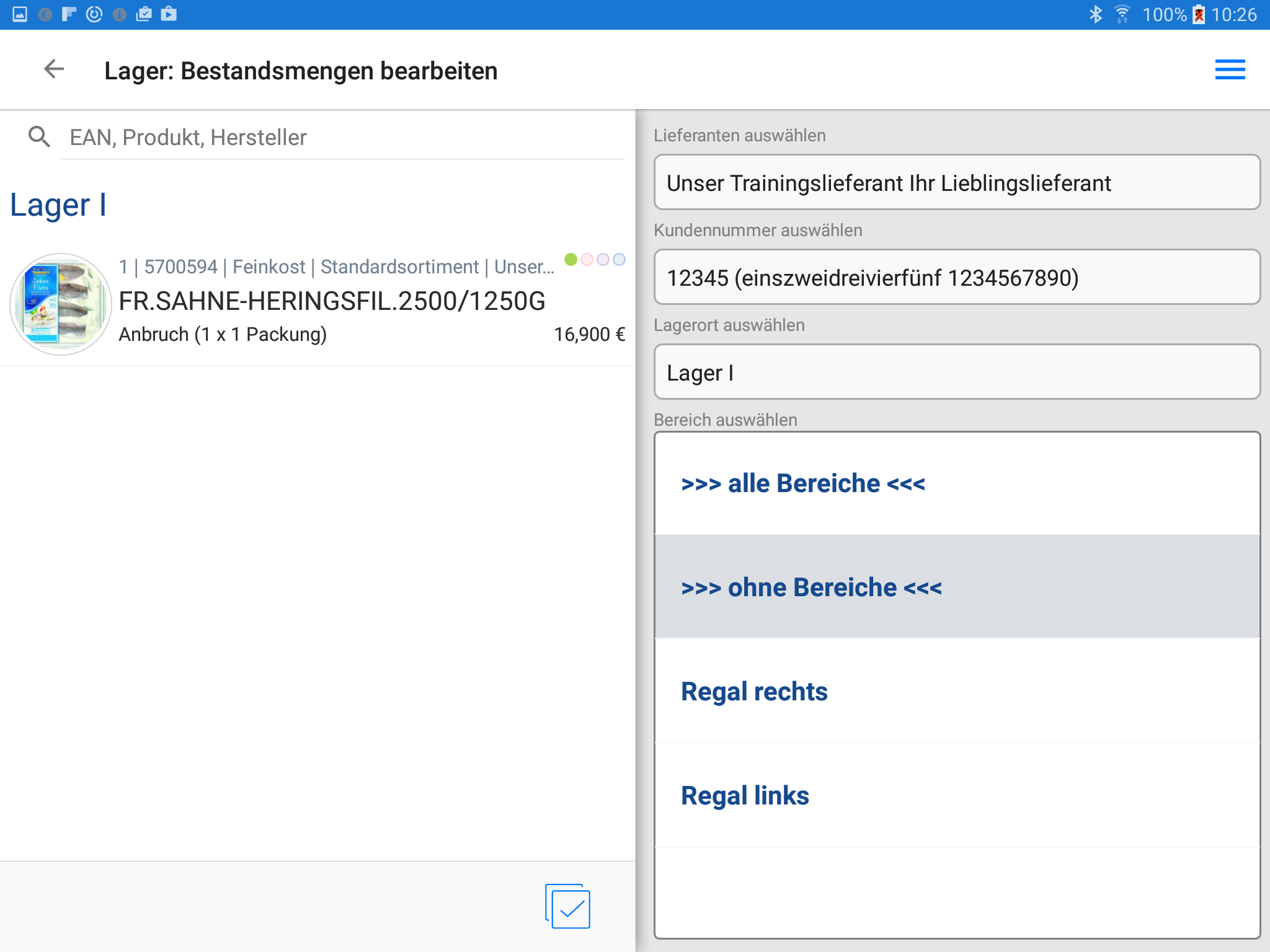Choose the Regal links area
1270x952 pixels.
tap(956, 796)
